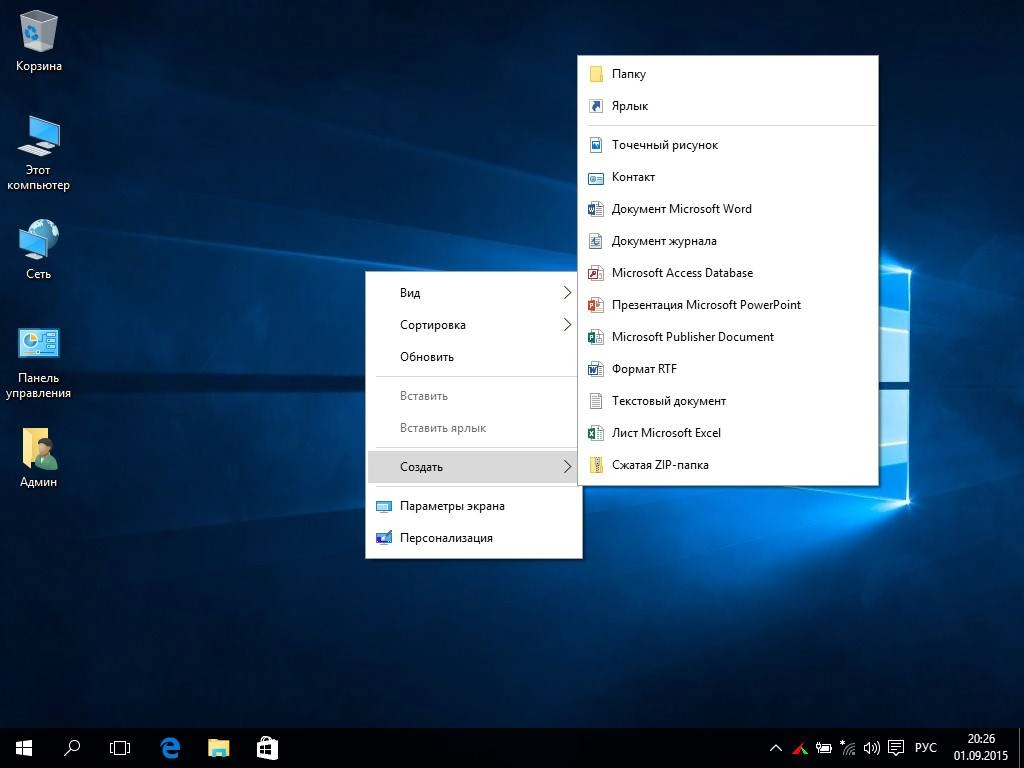Switch the РУС input language indicator
1024x768 pixels.
925,748
